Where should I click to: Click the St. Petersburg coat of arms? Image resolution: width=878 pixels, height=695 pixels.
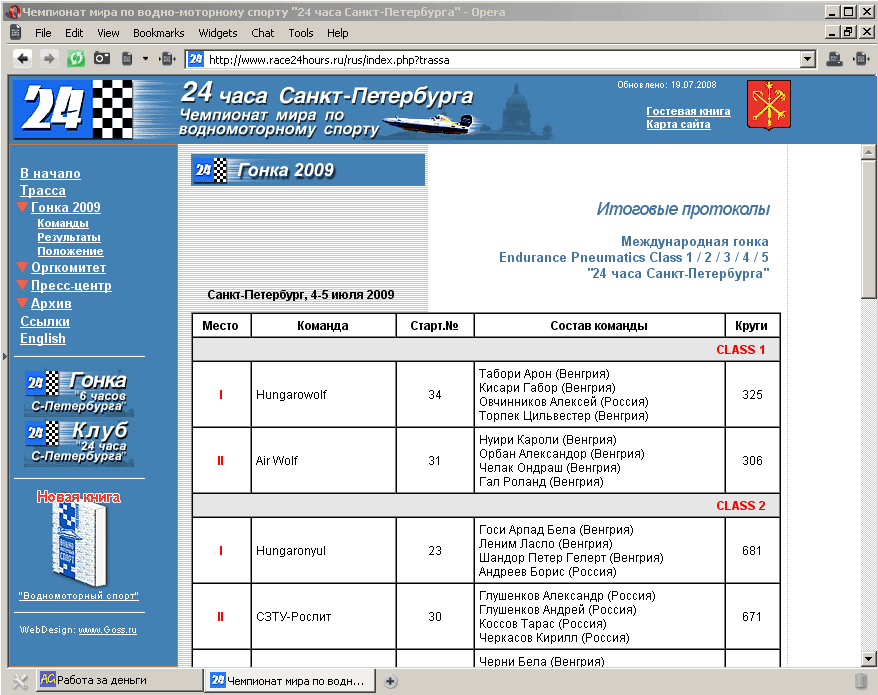769,105
